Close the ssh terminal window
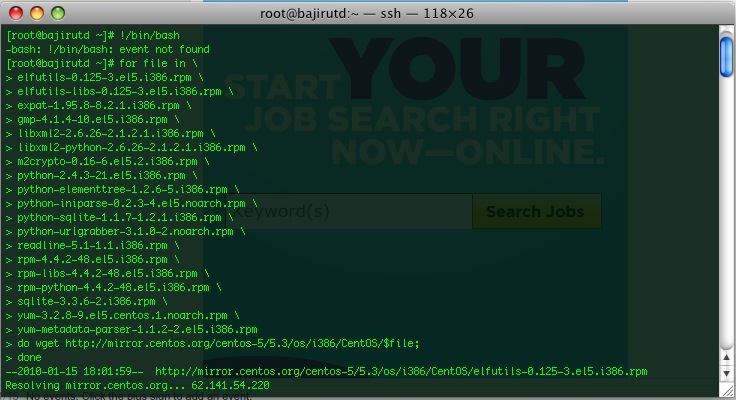 [16, 13]
